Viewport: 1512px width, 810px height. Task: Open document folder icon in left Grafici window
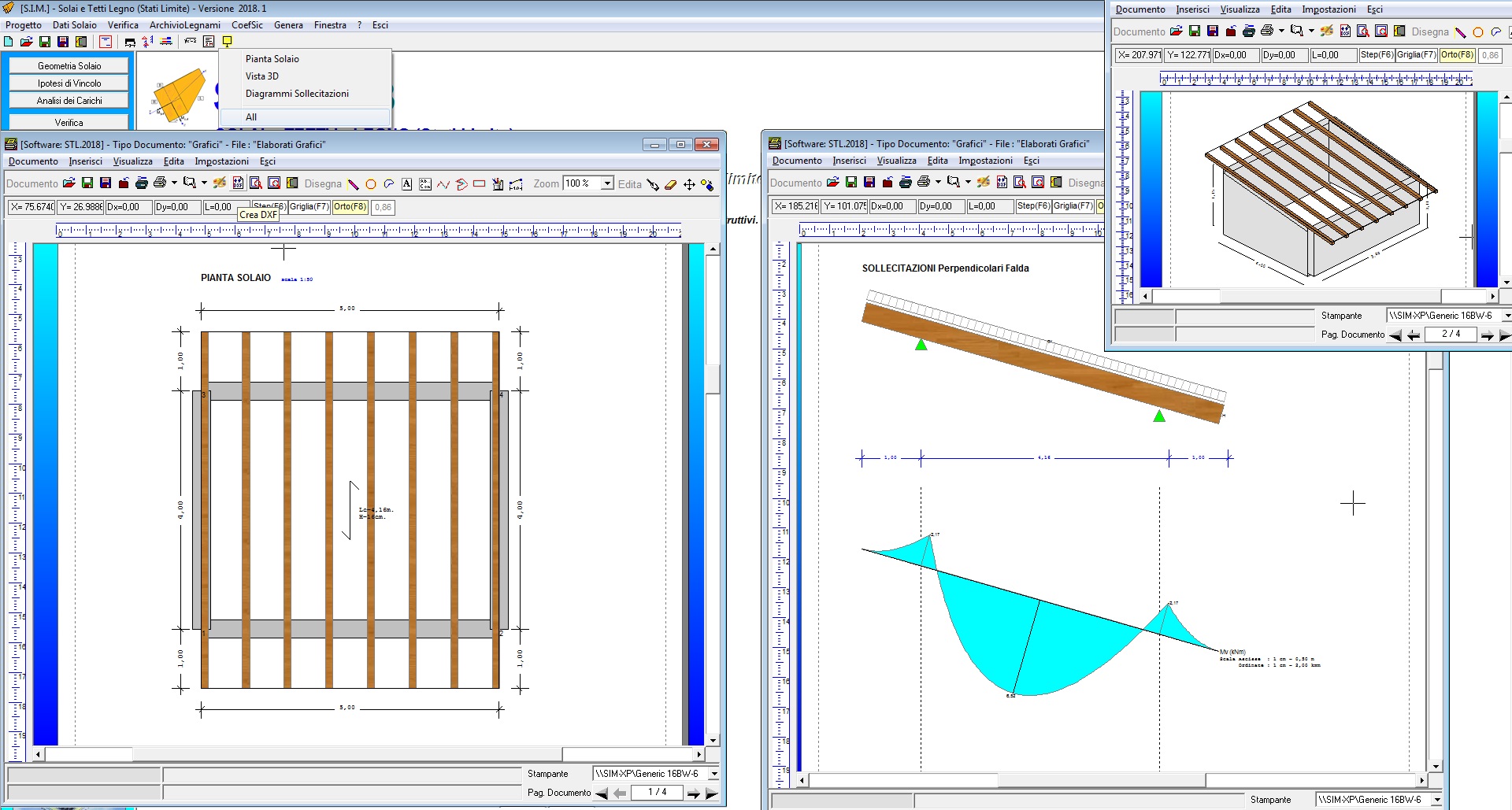[x=69, y=183]
